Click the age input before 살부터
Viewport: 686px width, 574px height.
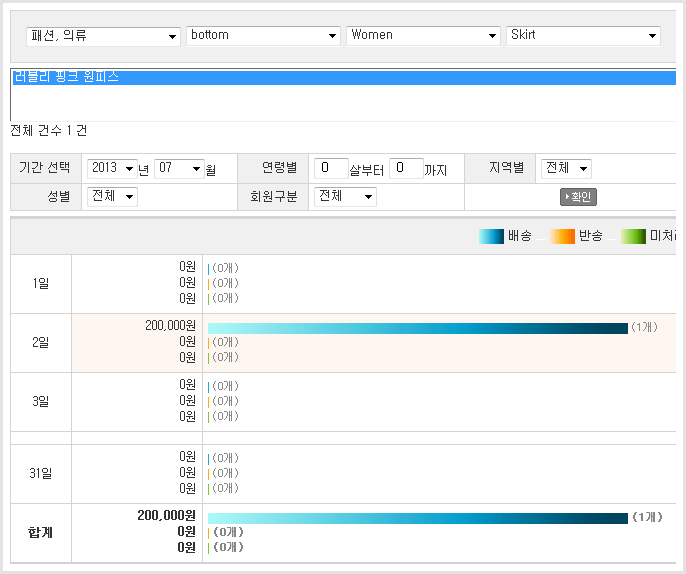point(330,168)
